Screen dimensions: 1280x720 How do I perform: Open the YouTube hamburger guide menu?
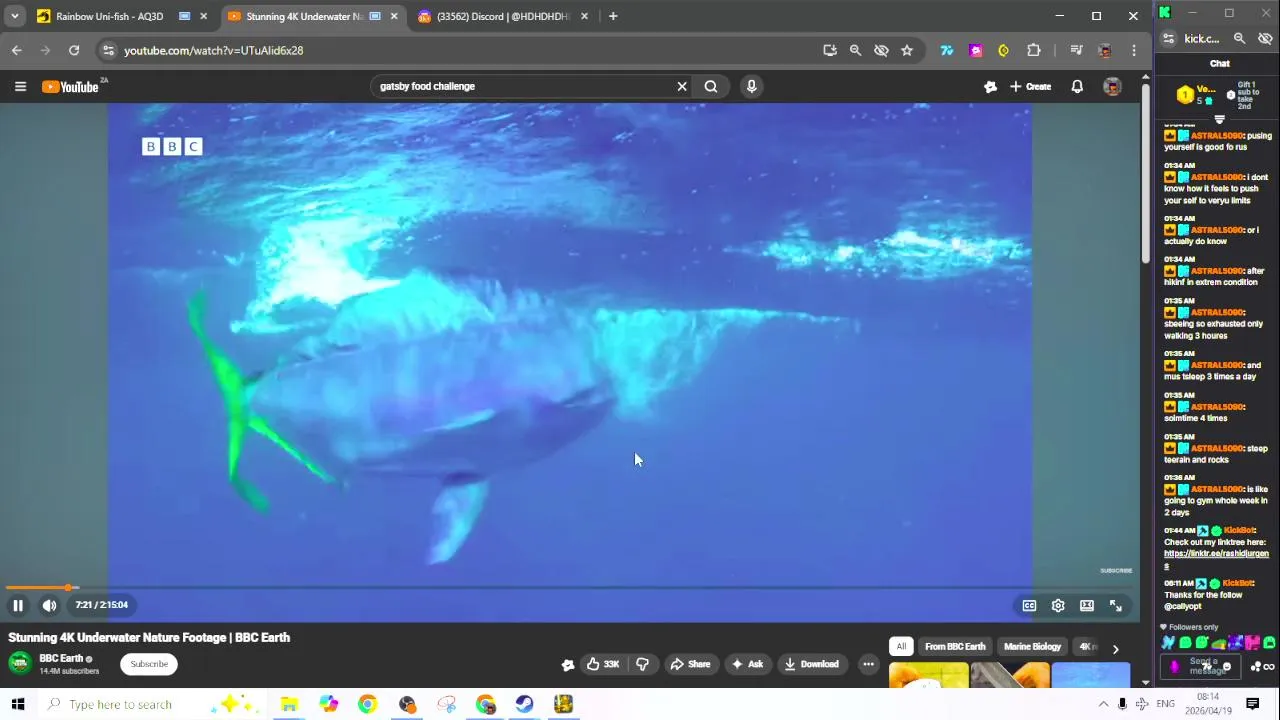(x=20, y=87)
